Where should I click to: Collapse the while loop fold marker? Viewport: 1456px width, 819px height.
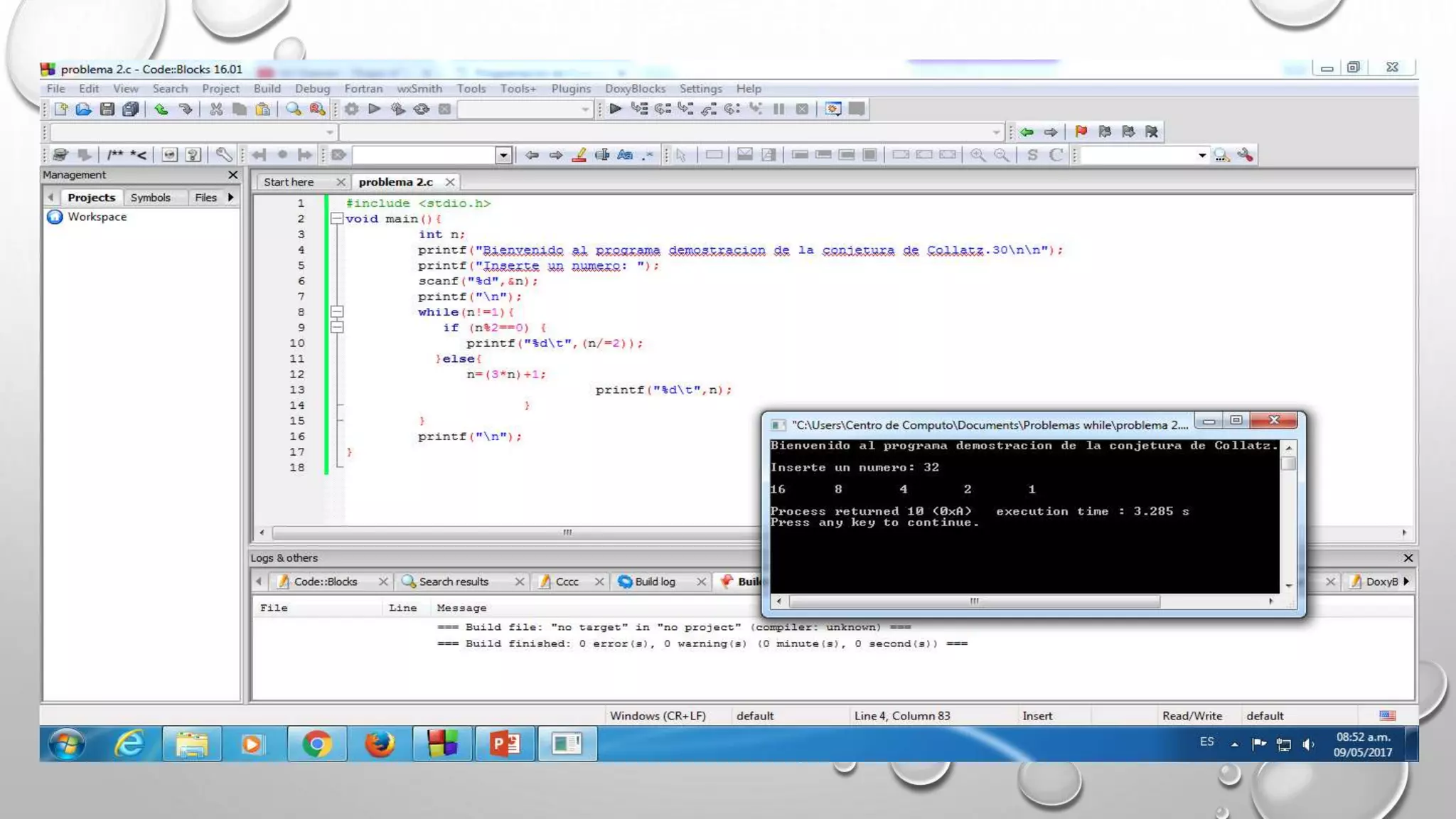337,312
